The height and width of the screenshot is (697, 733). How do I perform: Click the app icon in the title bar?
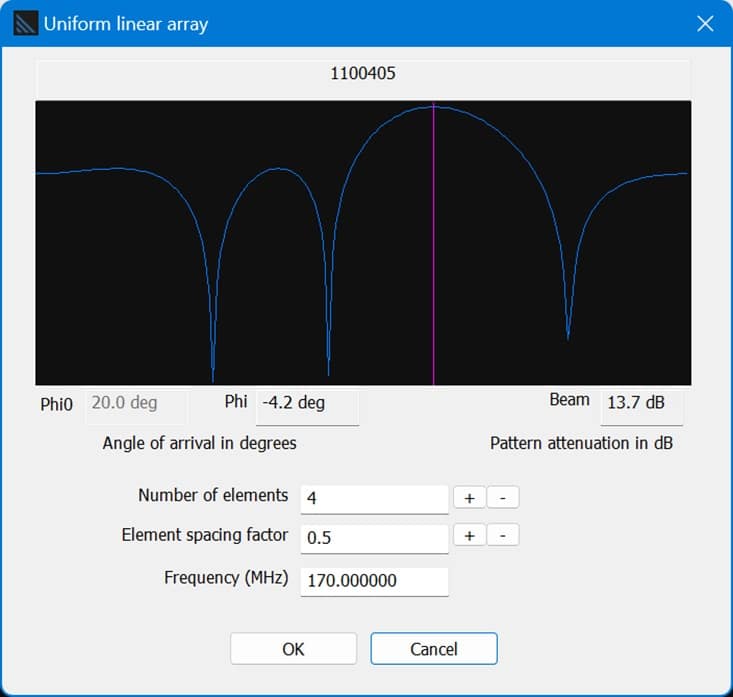click(26, 24)
